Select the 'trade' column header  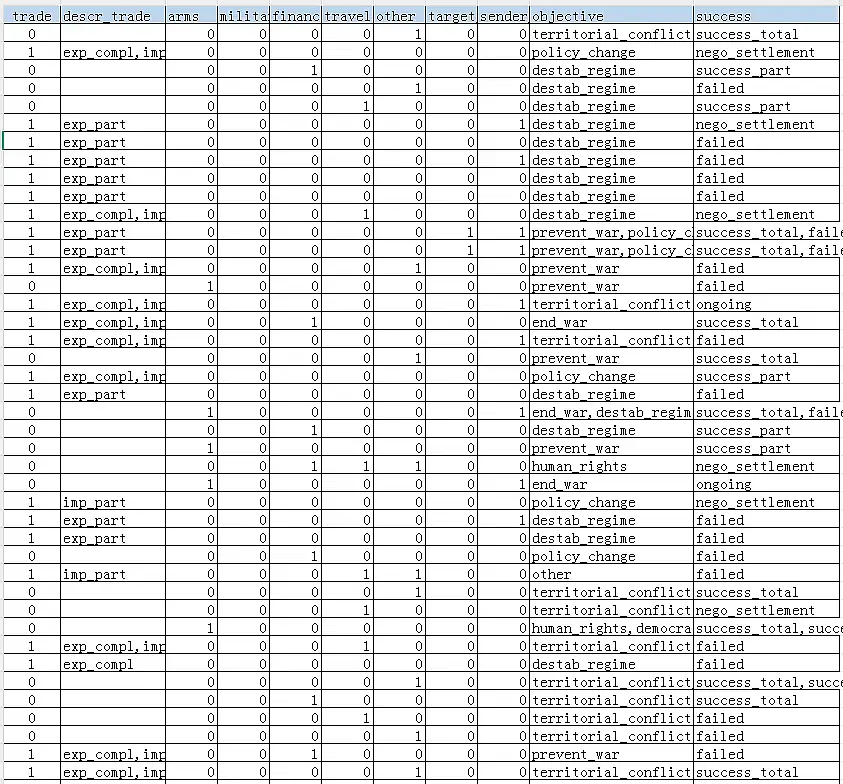click(x=32, y=16)
